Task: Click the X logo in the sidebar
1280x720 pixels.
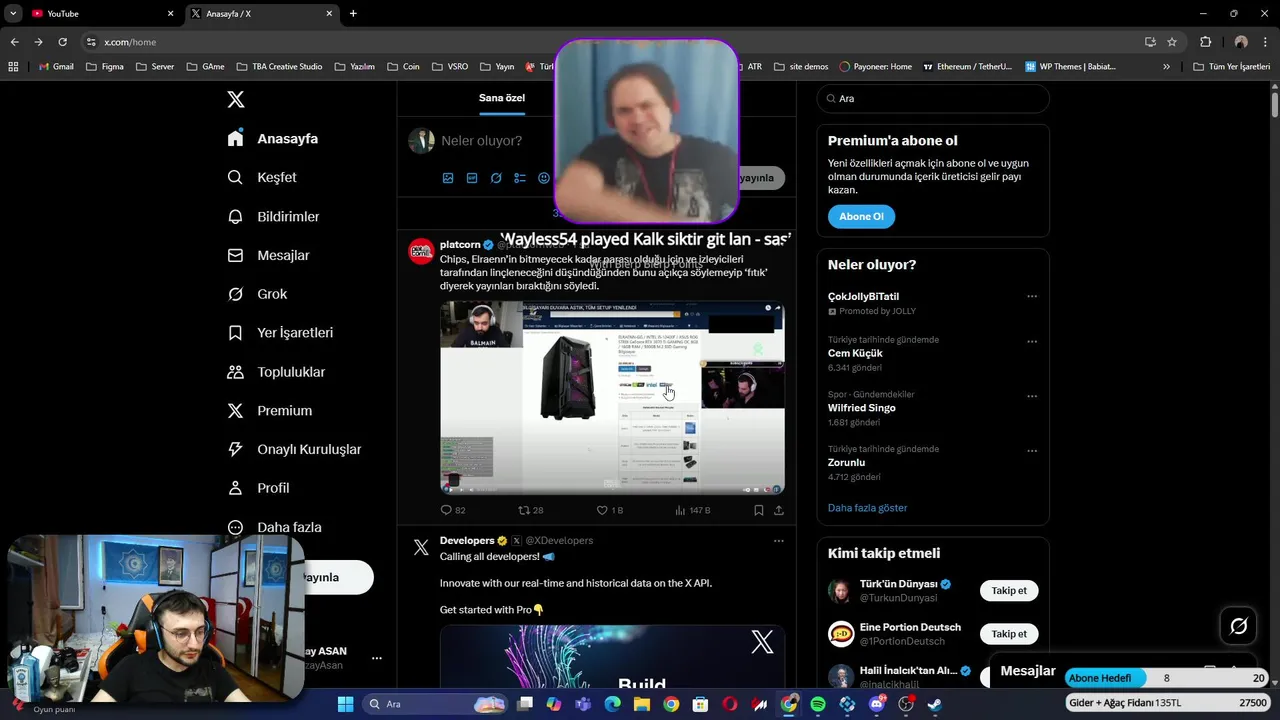Action: [x=236, y=99]
